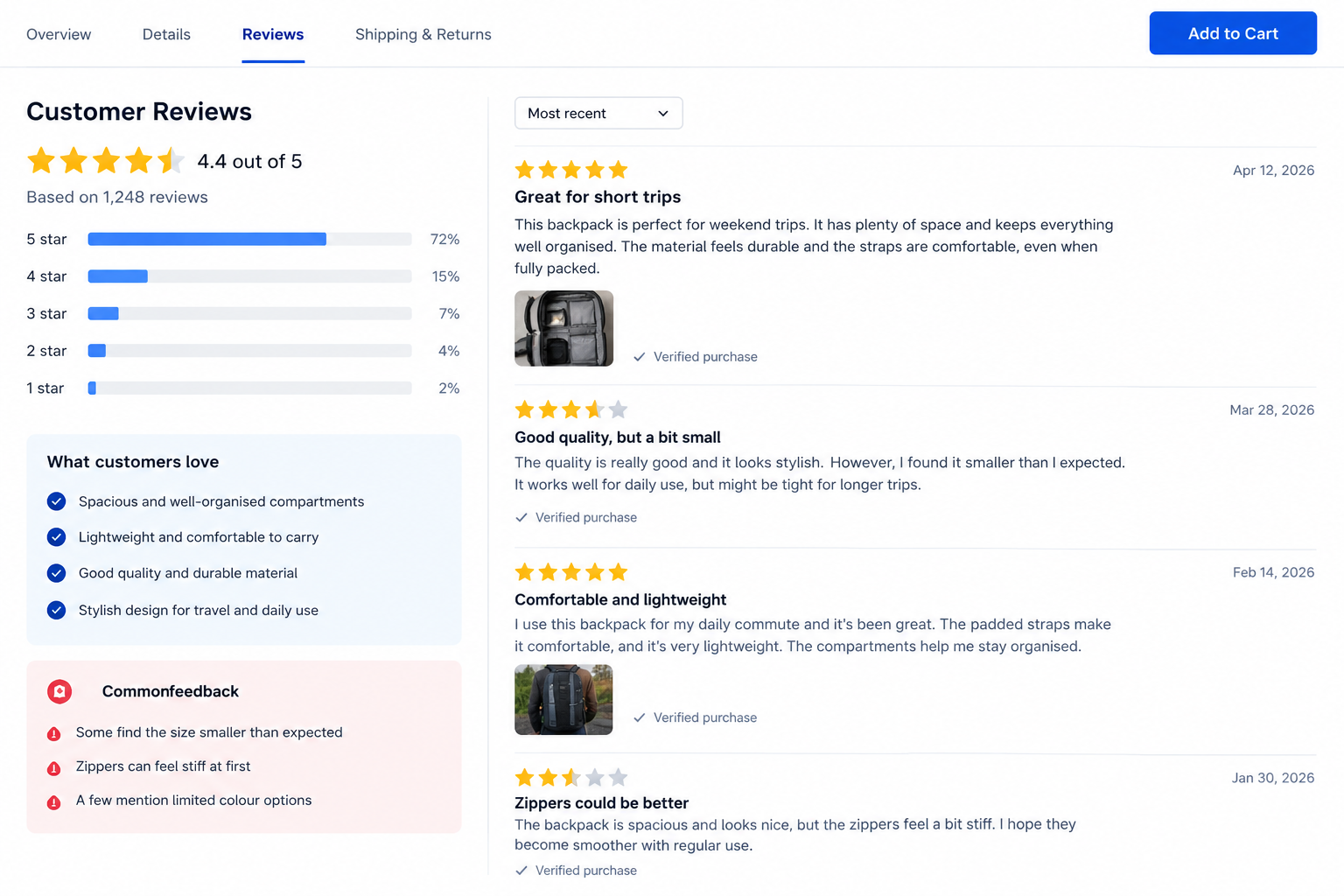
Task: Click the Feb 14, 2026 review date
Action: 1273,572
